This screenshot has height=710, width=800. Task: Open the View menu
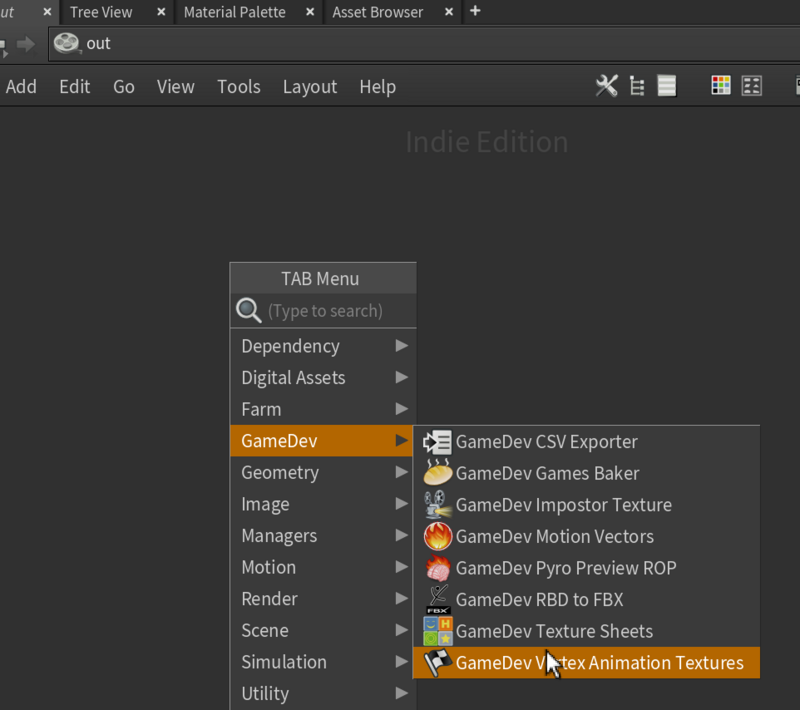pos(176,86)
